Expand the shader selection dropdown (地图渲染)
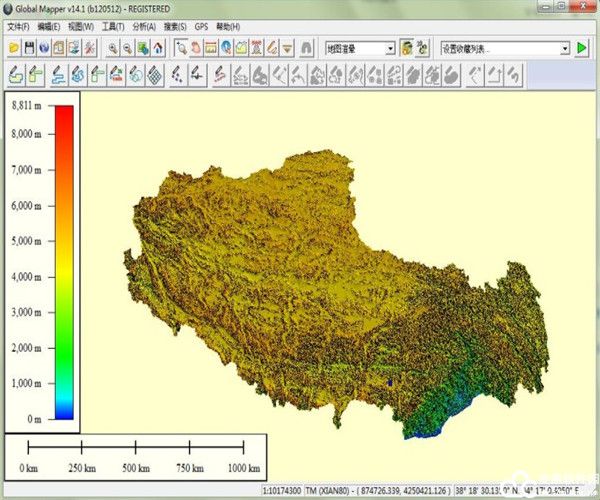Image resolution: width=600 pixels, height=500 pixels. click(389, 48)
